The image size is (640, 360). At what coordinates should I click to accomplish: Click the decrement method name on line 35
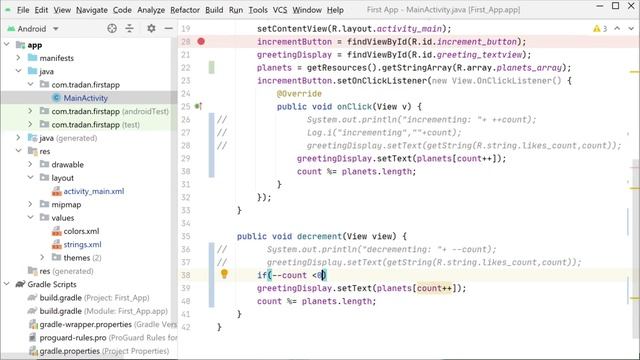[319, 236]
